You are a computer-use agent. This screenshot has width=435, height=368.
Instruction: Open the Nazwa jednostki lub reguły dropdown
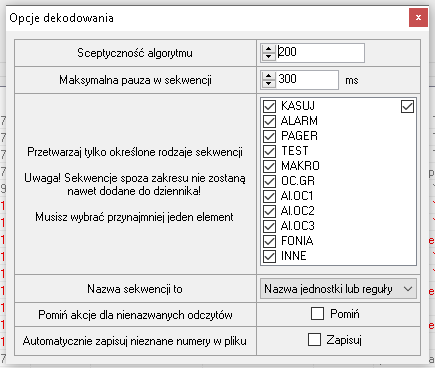pos(338,289)
